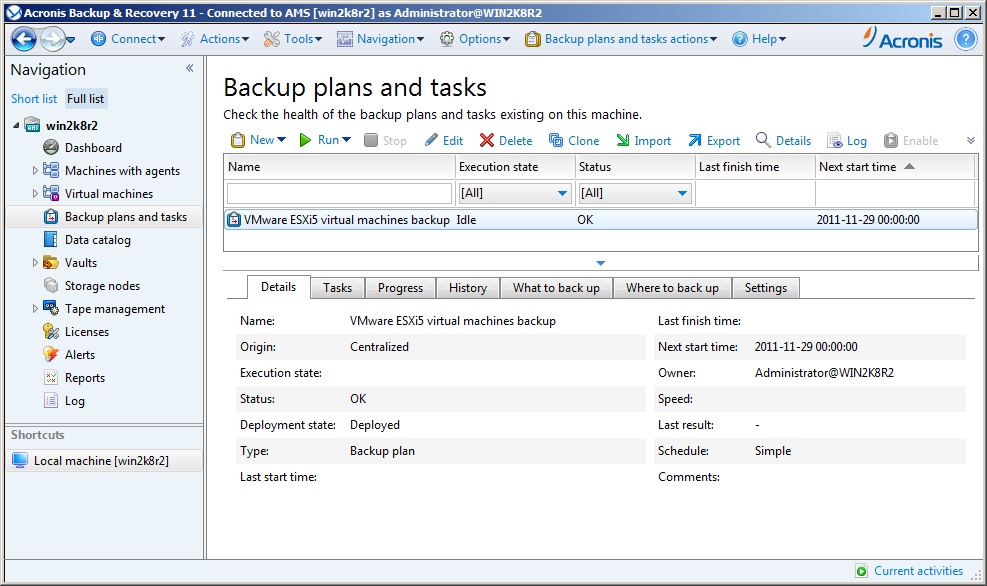Image resolution: width=987 pixels, height=586 pixels.
Task: Switch to the Progress tab
Action: 400,288
